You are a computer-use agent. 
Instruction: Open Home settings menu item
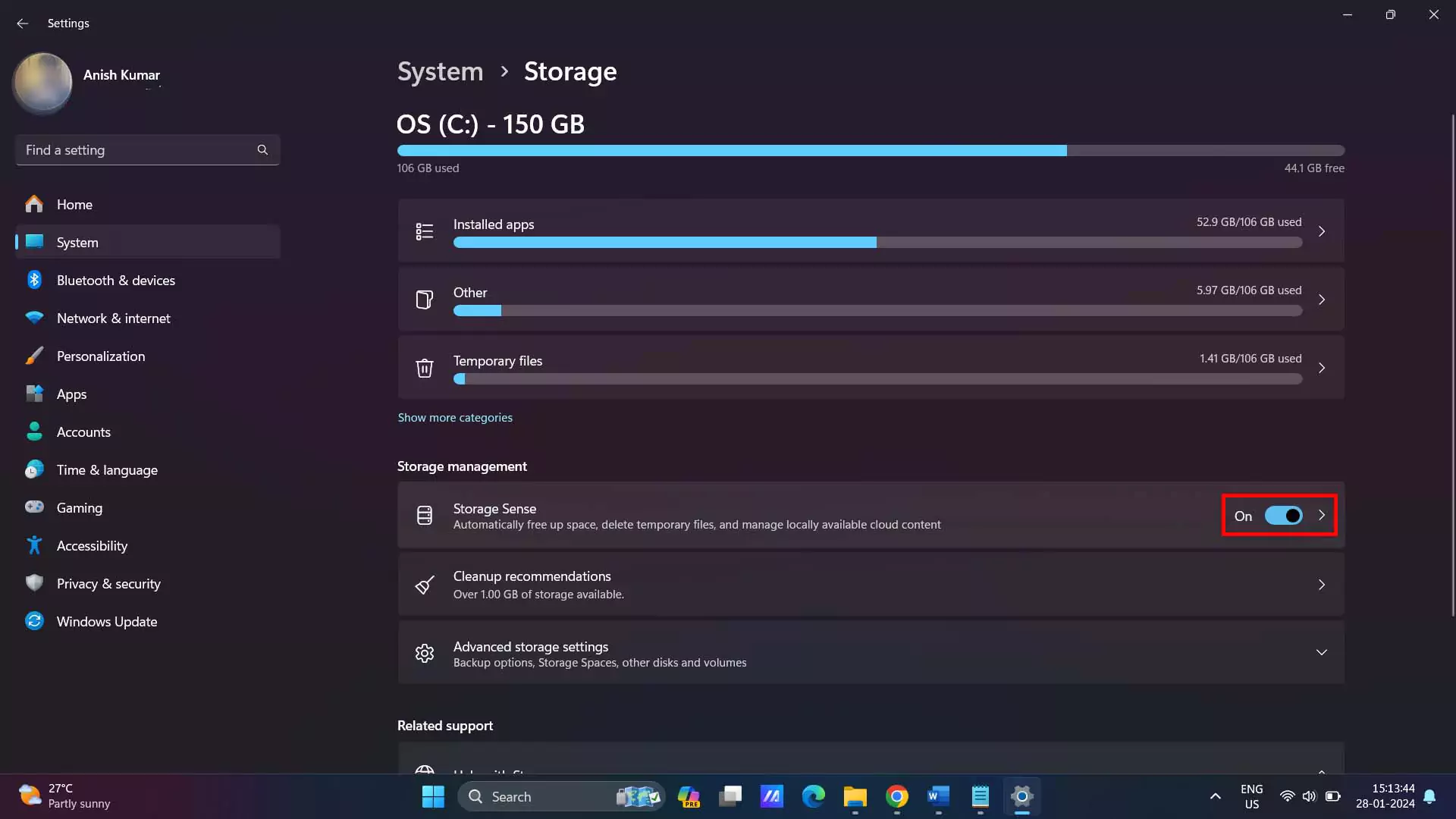[x=74, y=204]
